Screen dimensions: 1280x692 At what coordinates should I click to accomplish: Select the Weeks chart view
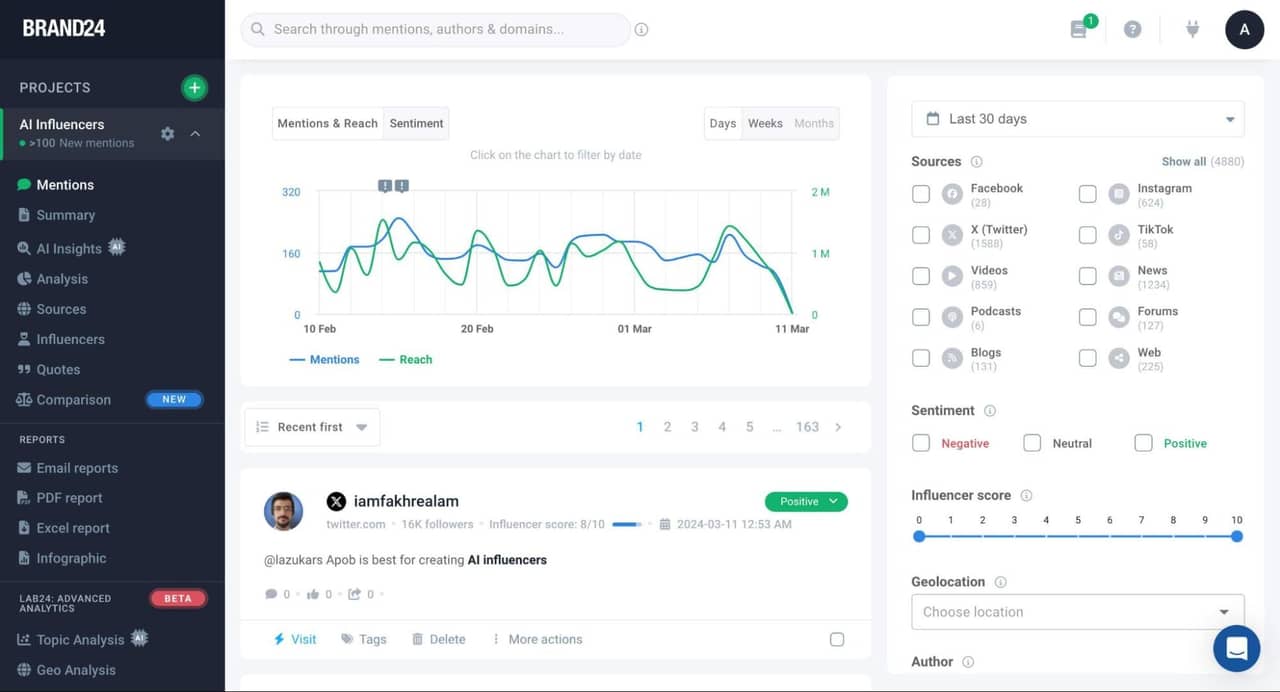point(765,124)
